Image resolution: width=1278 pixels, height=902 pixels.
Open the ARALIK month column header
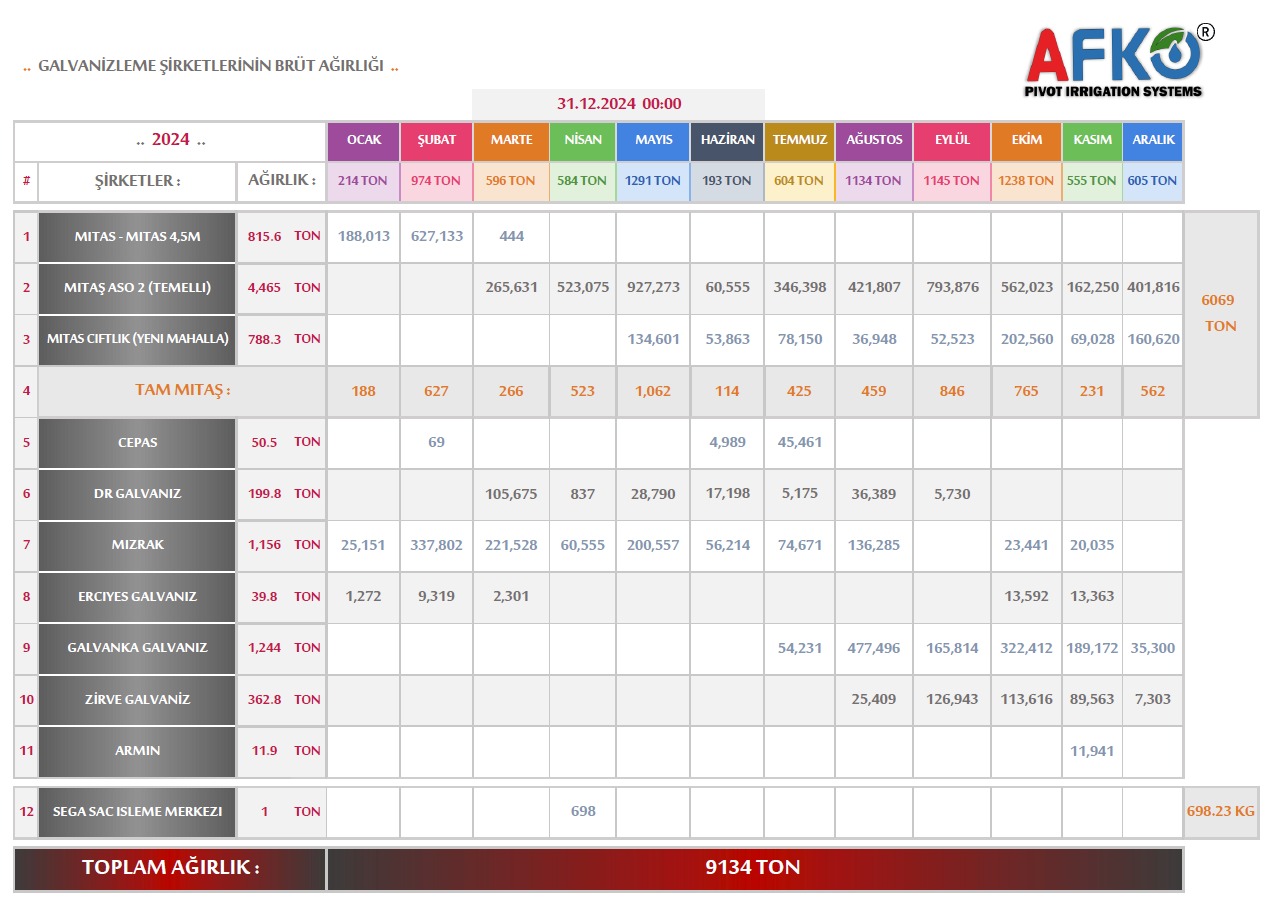click(1153, 140)
